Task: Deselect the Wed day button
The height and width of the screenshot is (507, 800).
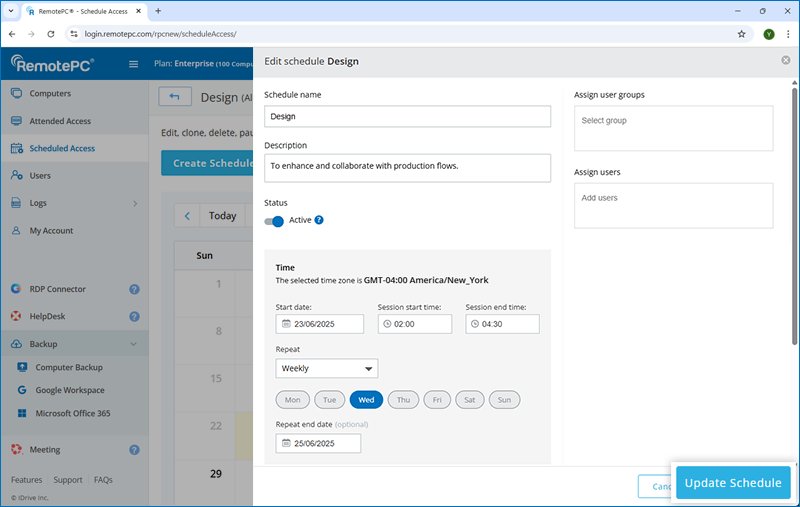Action: 366,400
